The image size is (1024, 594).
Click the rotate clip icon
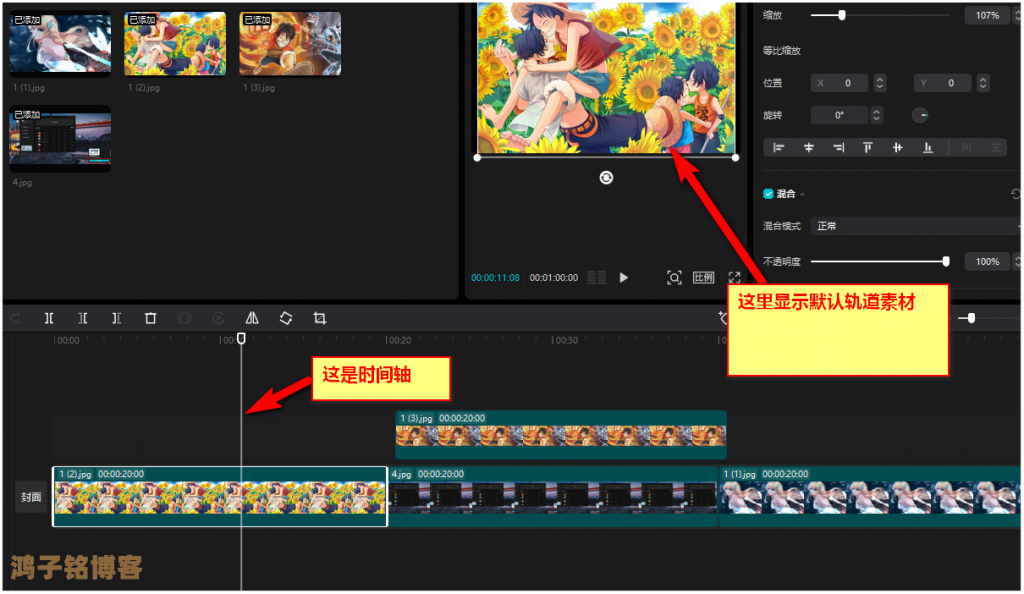tap(286, 318)
